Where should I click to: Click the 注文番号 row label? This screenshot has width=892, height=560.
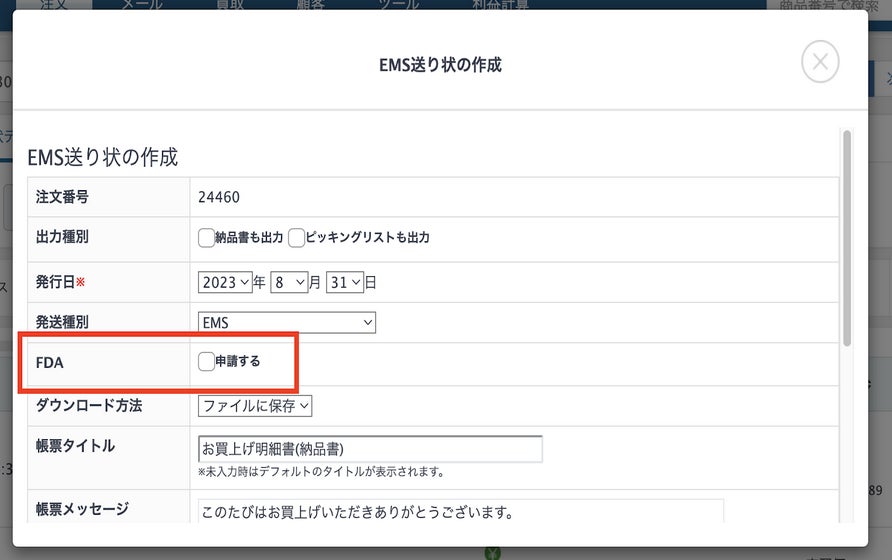tap(62, 197)
